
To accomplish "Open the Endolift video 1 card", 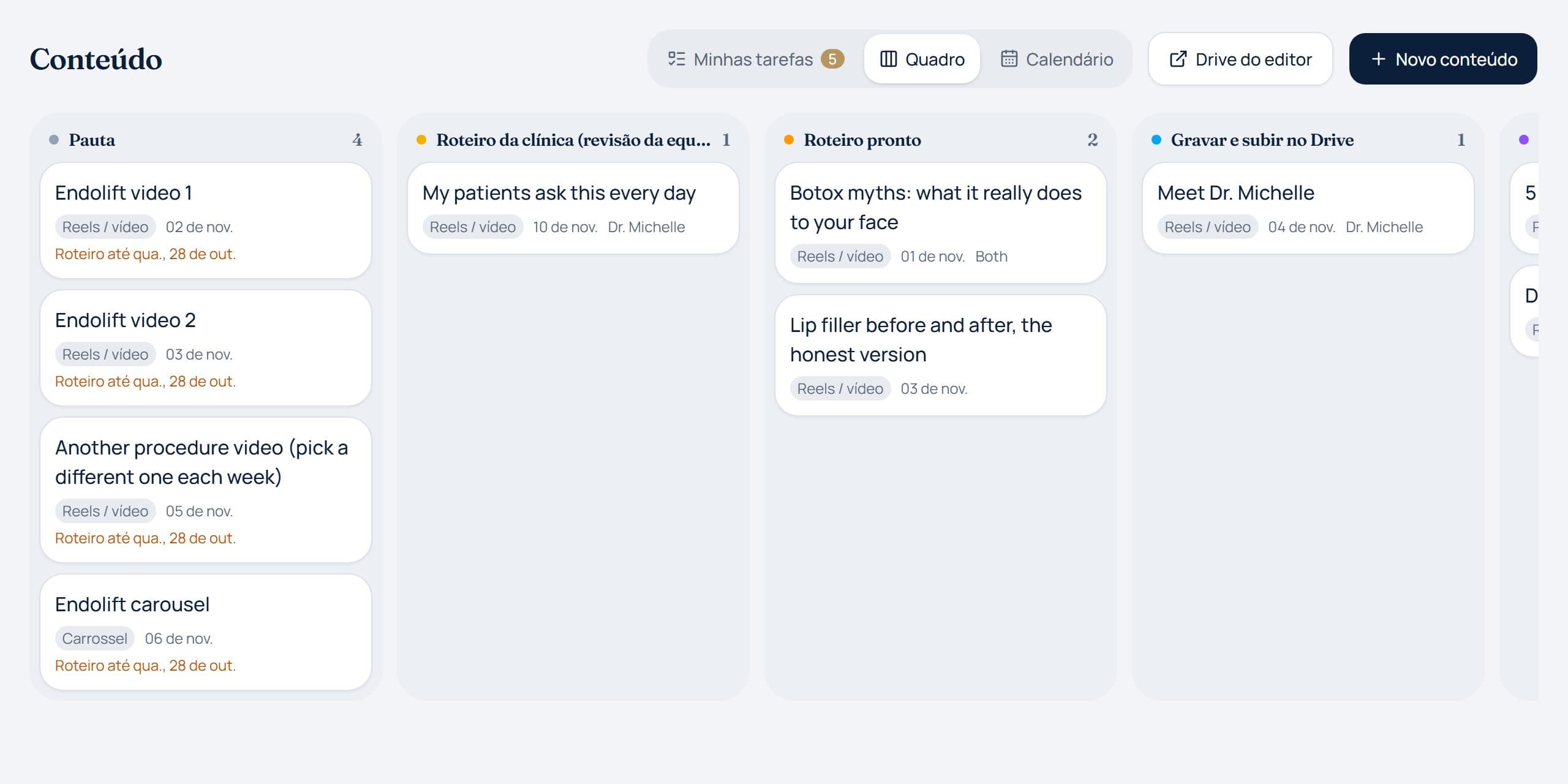I will coord(206,221).
